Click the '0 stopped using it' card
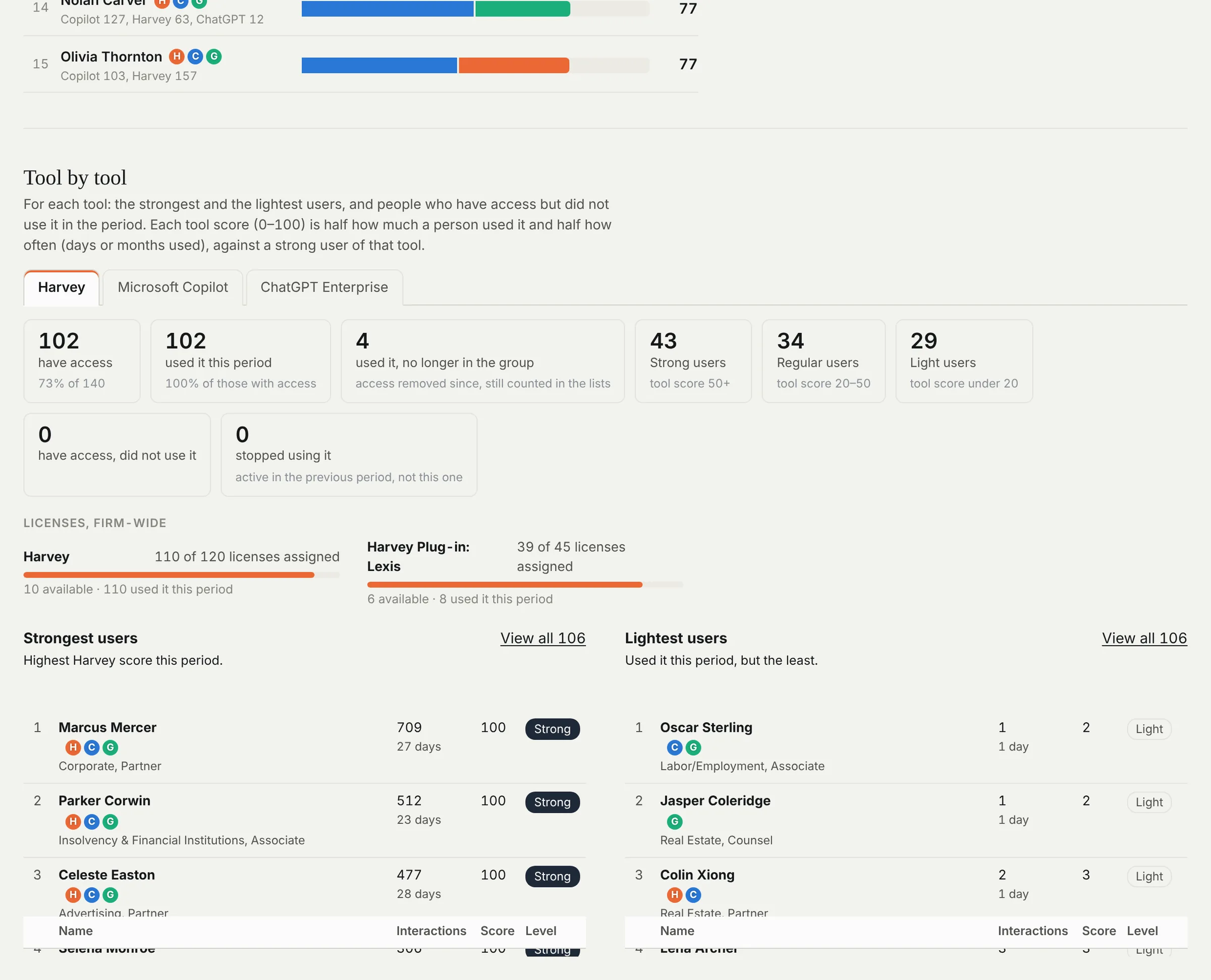Viewport: 1211px width, 980px height. tap(349, 455)
